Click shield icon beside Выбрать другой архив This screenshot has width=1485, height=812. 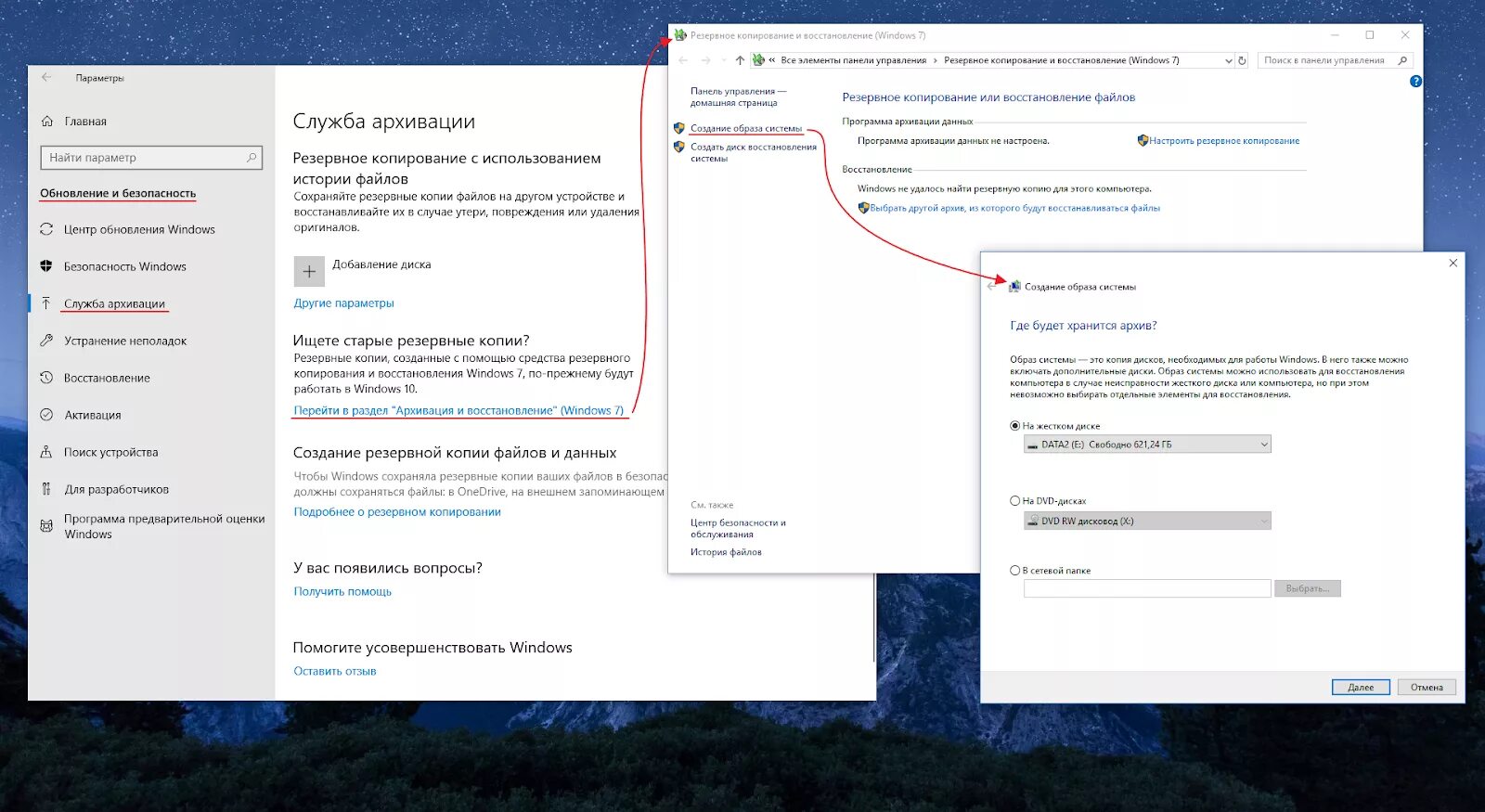[863, 208]
